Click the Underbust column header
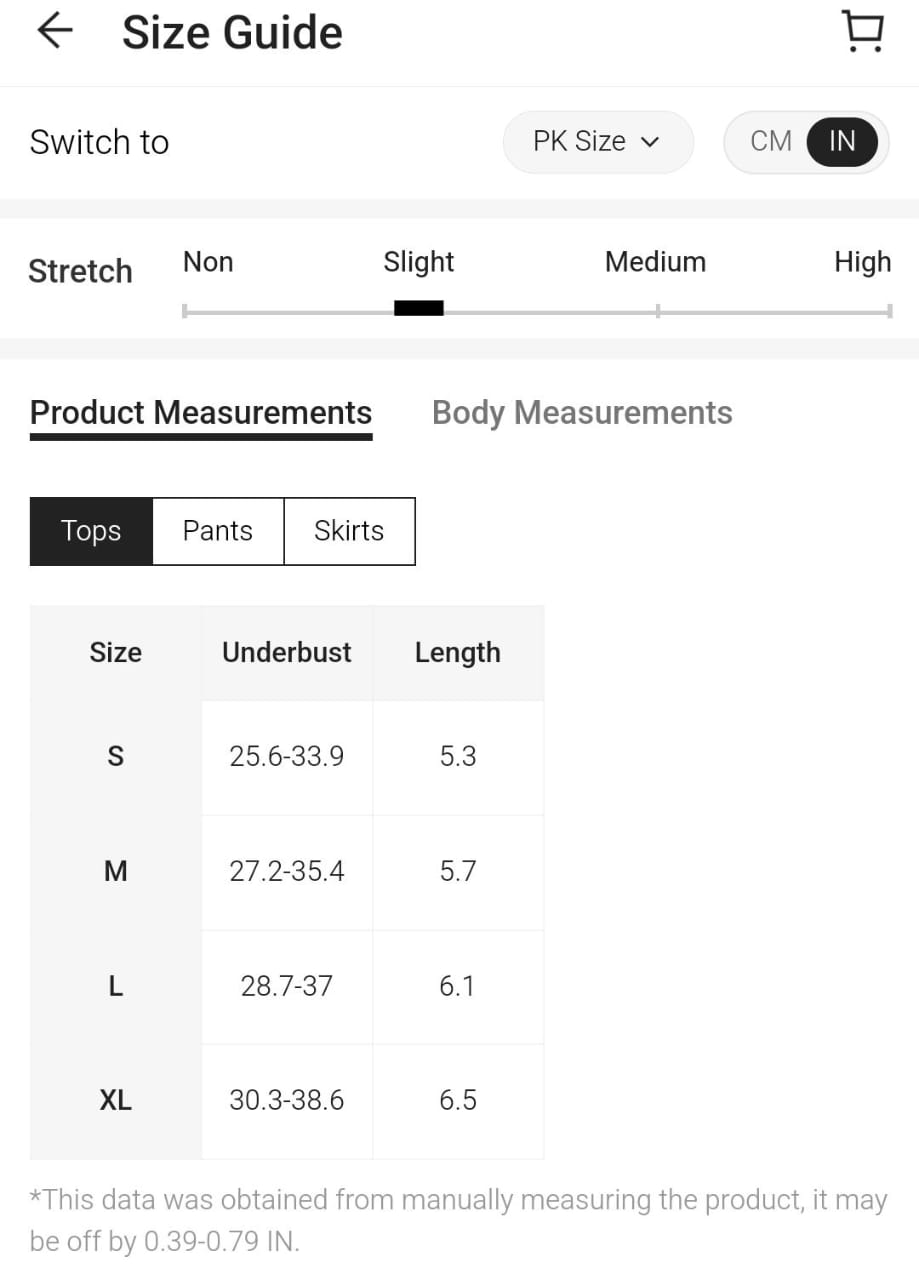This screenshot has height=1280, width=919. (x=287, y=652)
